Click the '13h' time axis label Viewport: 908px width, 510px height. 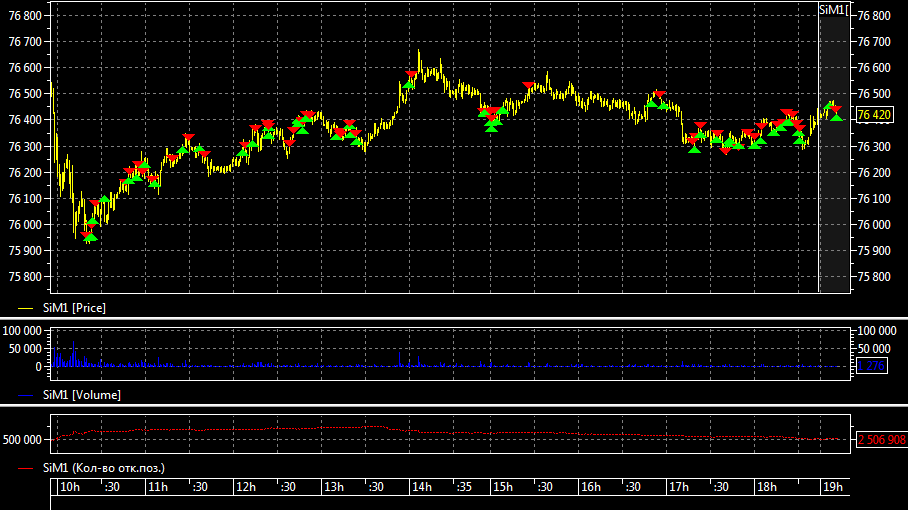334,487
